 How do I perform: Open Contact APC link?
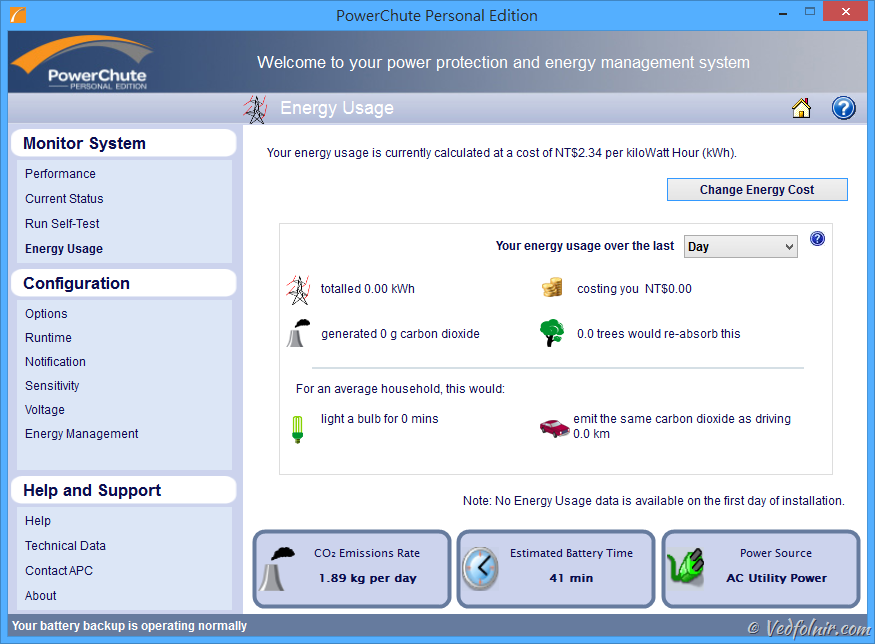(x=59, y=571)
